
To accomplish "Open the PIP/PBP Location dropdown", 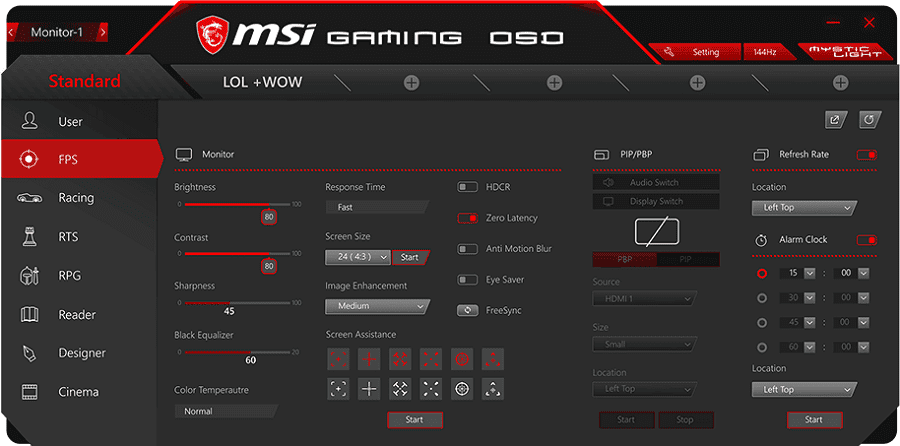I will 645,389.
